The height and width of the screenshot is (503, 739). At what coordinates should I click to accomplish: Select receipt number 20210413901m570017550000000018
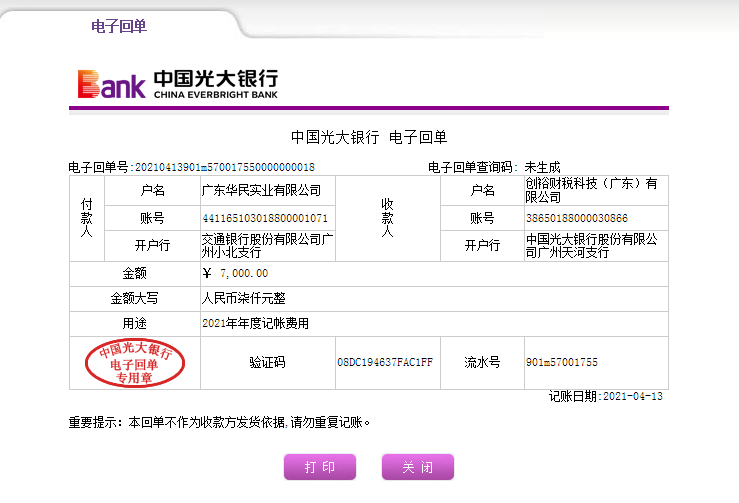tap(225, 167)
